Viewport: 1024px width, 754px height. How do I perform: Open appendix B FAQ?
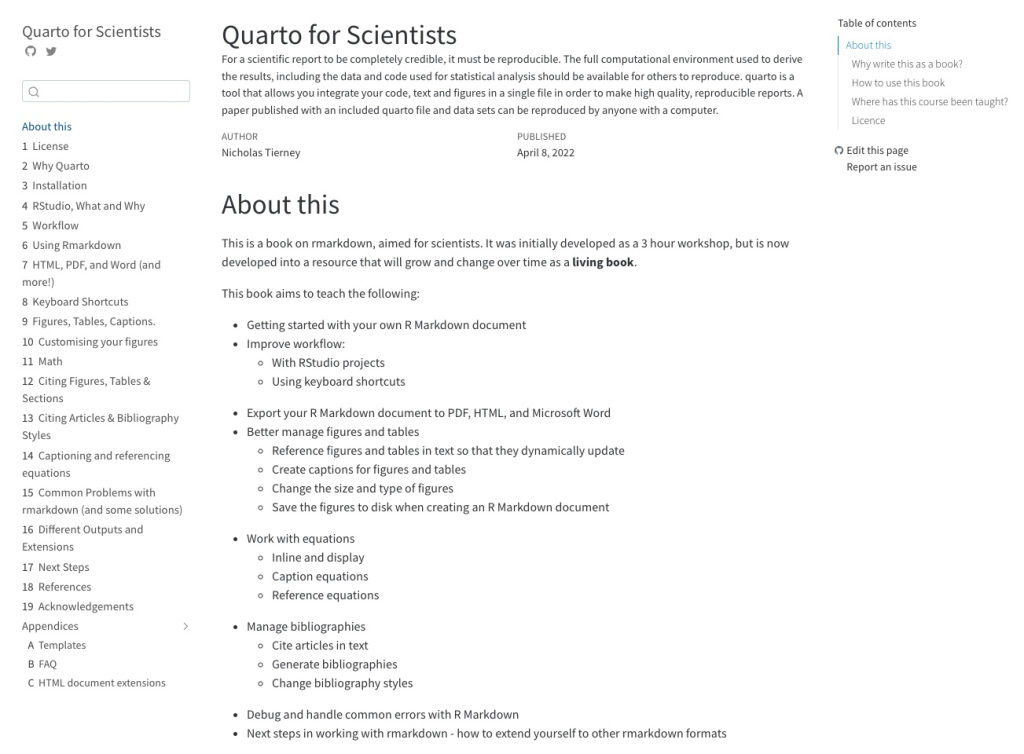[x=42, y=664]
